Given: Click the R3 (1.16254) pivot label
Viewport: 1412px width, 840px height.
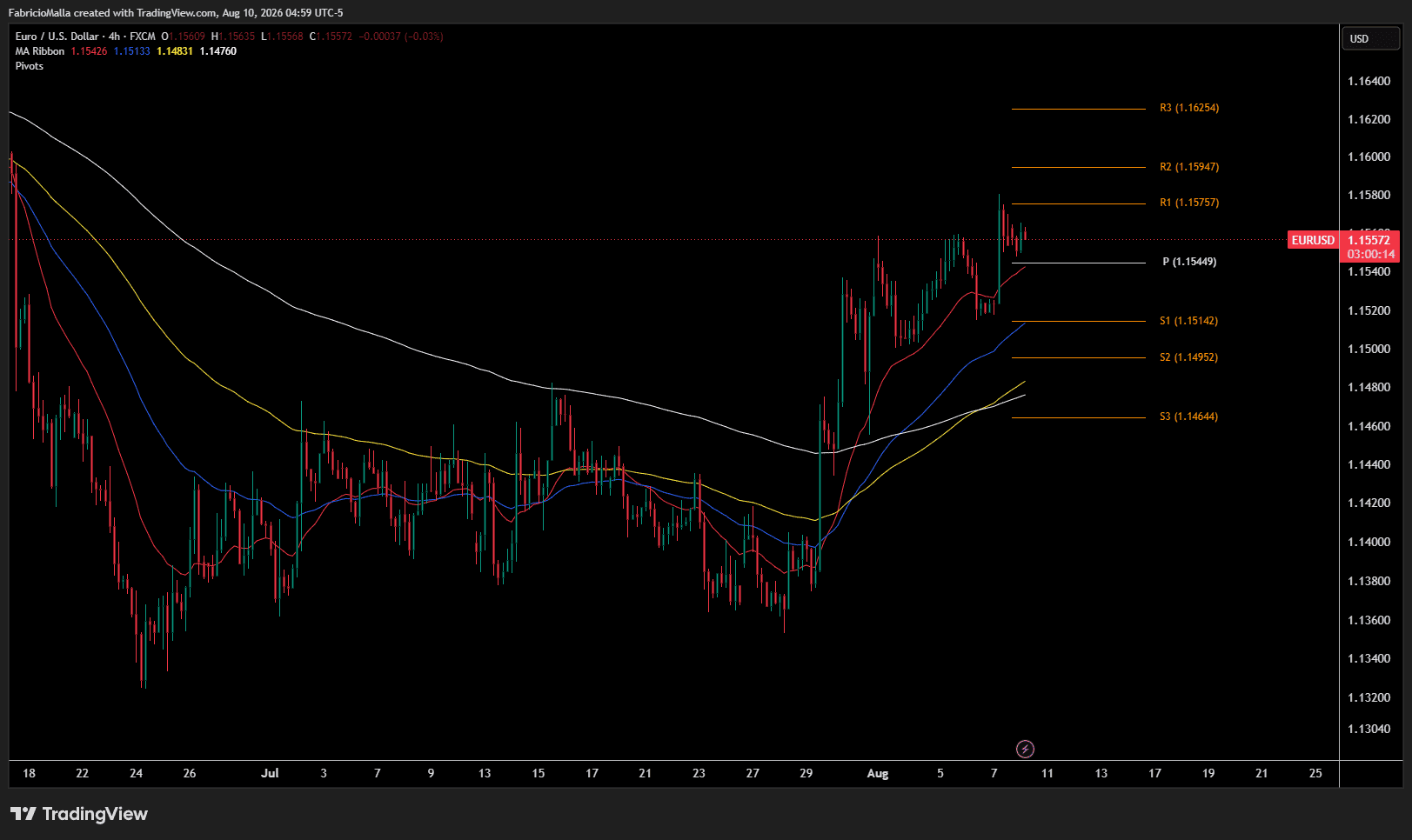Looking at the screenshot, I should tap(1189, 108).
